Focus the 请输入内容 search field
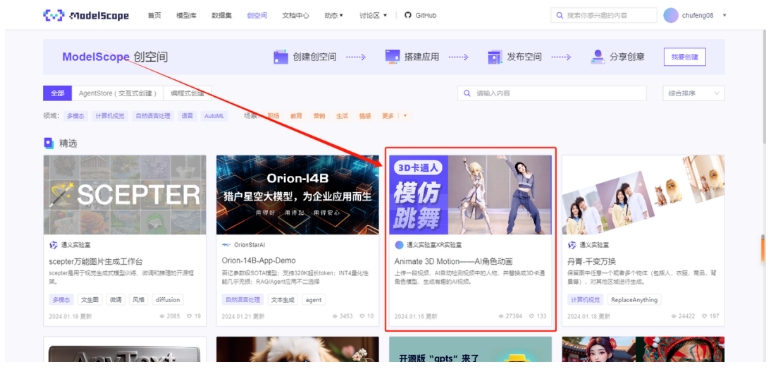 click(x=551, y=93)
